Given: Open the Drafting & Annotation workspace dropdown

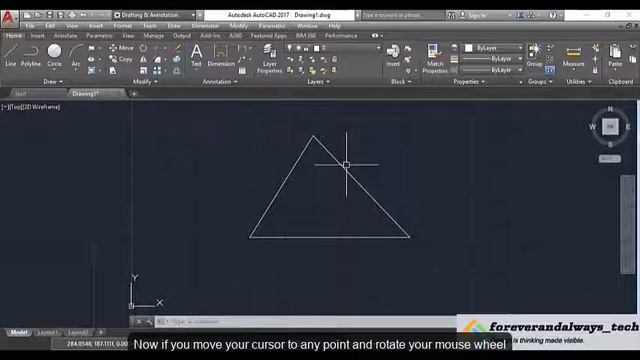Looking at the screenshot, I should pos(154,15).
